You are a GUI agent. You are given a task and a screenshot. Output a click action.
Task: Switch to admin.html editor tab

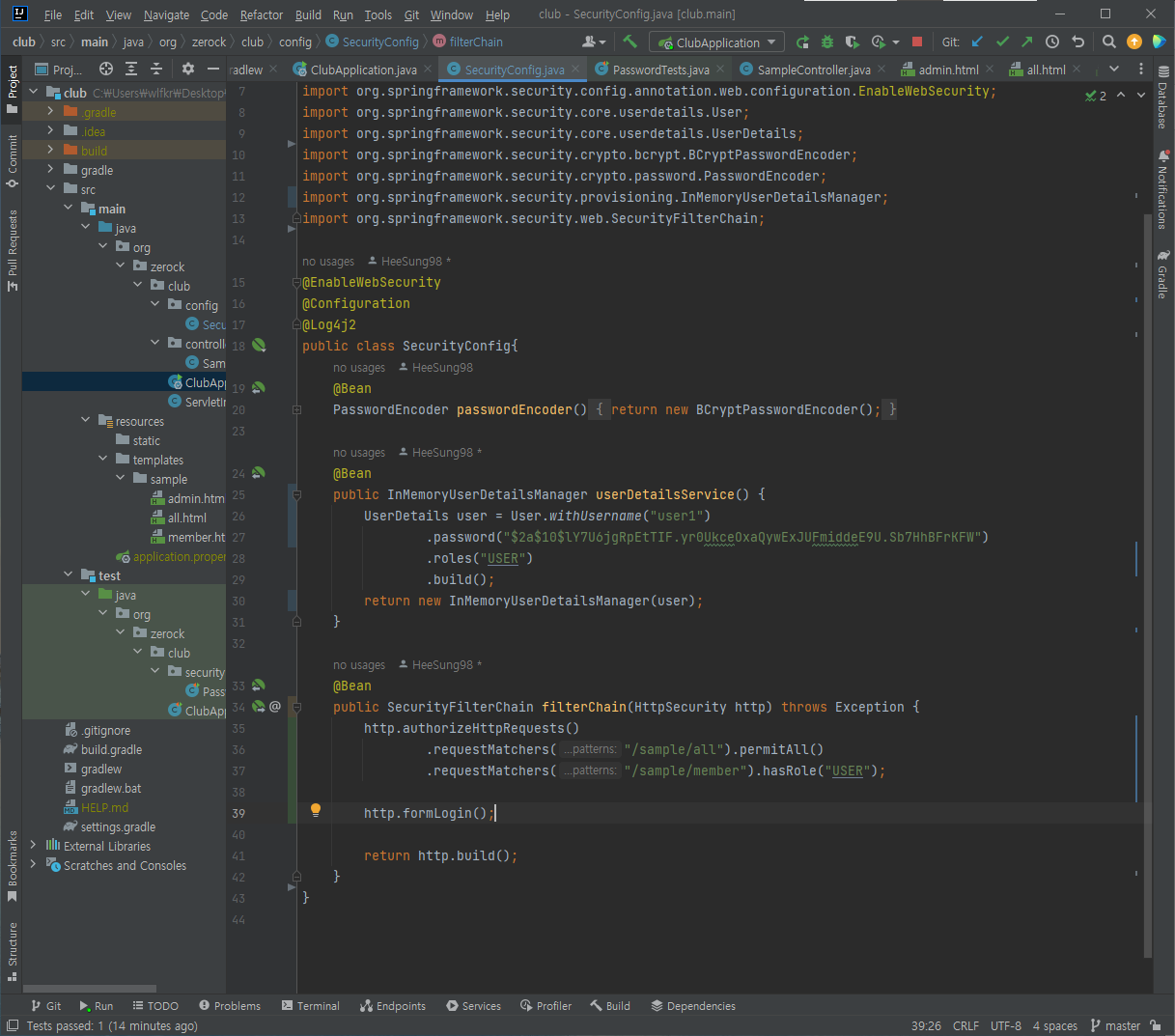tap(947, 70)
